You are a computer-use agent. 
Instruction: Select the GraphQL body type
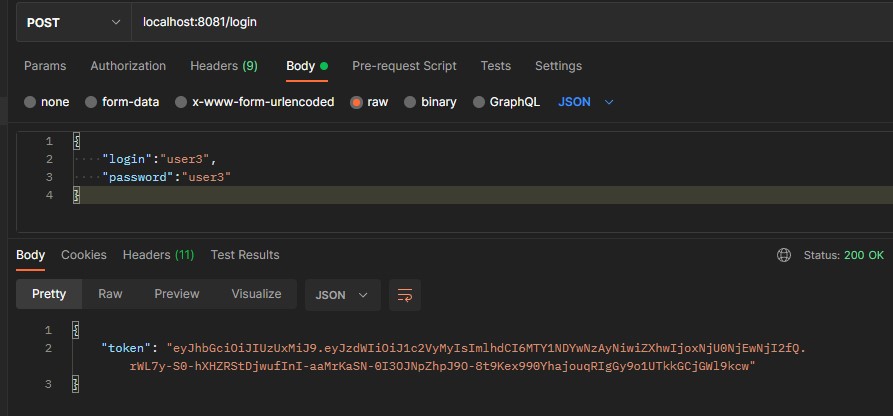tap(506, 102)
